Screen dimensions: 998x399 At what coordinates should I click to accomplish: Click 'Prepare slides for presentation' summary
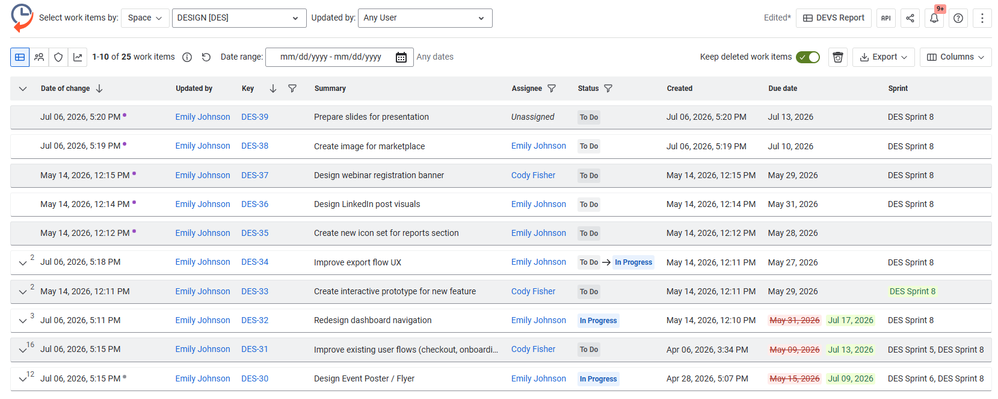[371, 117]
